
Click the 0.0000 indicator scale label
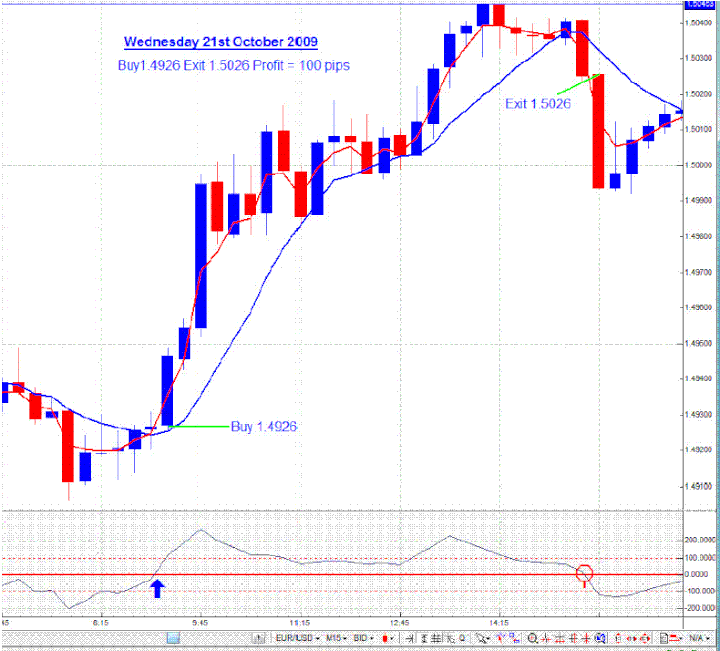click(696, 574)
